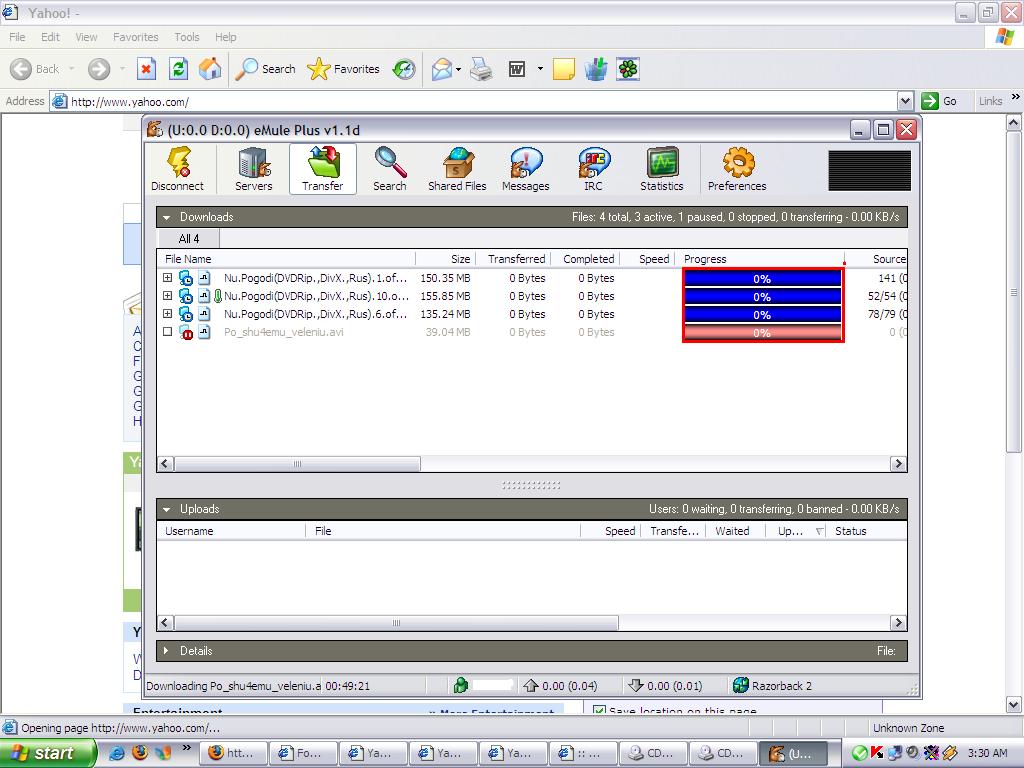Click progress bar of Nu.Pogodi 6.of file

click(762, 315)
